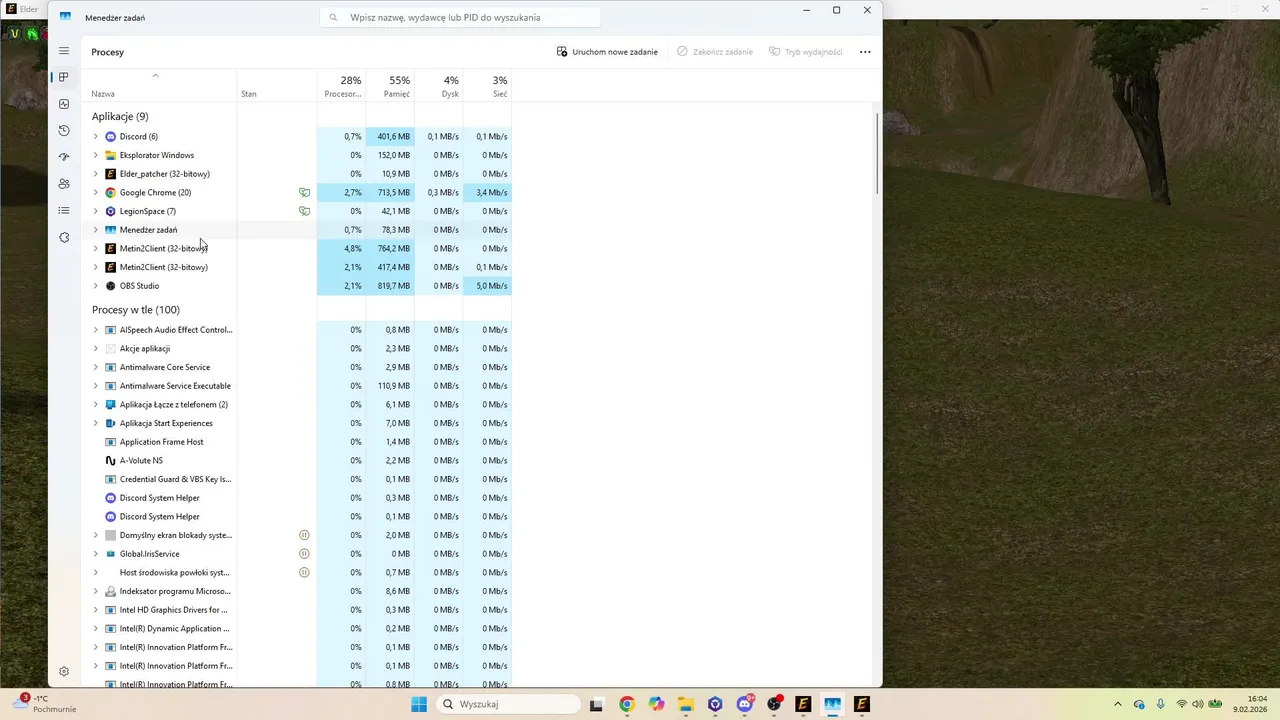The height and width of the screenshot is (720, 1280).
Task: Select Credential Guard & VBS Key row
Action: click(x=296, y=479)
